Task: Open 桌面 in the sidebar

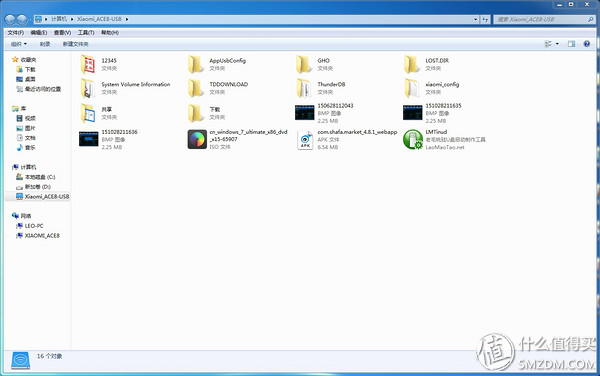Action: click(26, 79)
